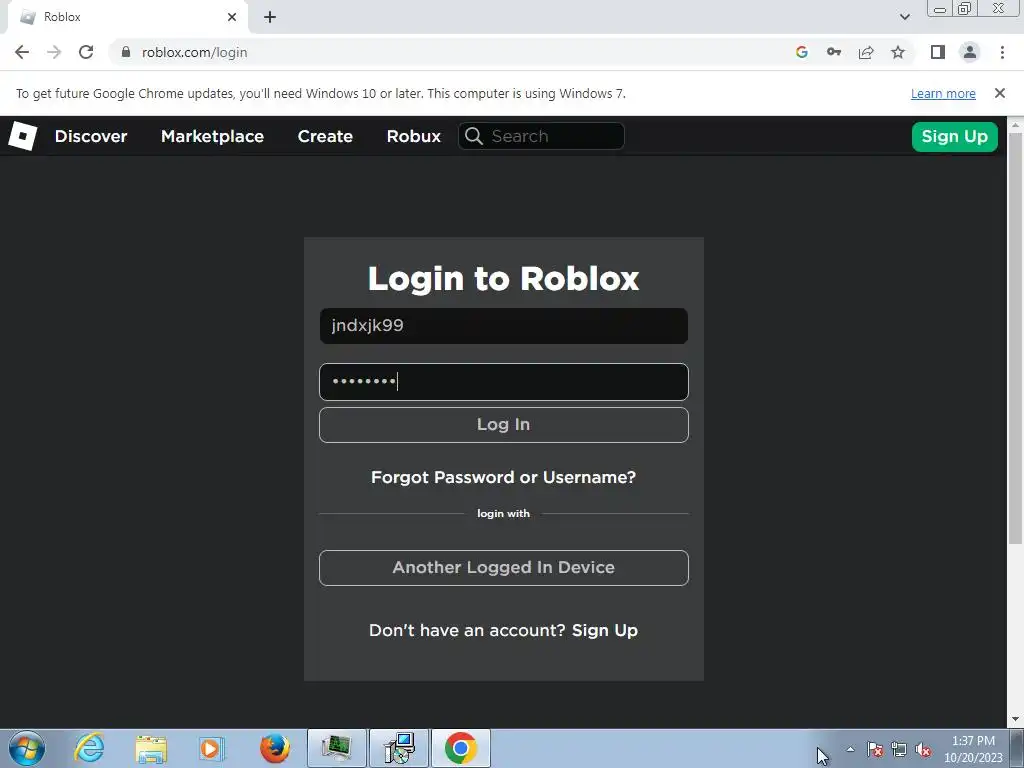Image resolution: width=1024 pixels, height=768 pixels.
Task: Open the Marketplace menu item
Action: (212, 136)
